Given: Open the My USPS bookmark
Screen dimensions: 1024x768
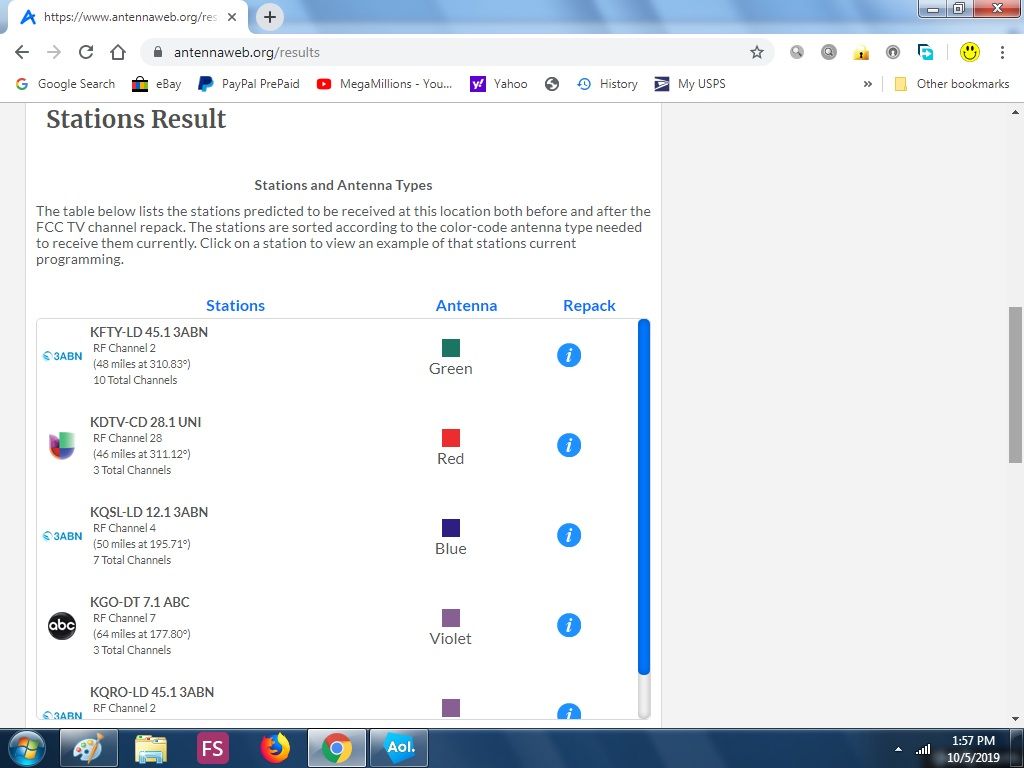Looking at the screenshot, I should pos(690,84).
